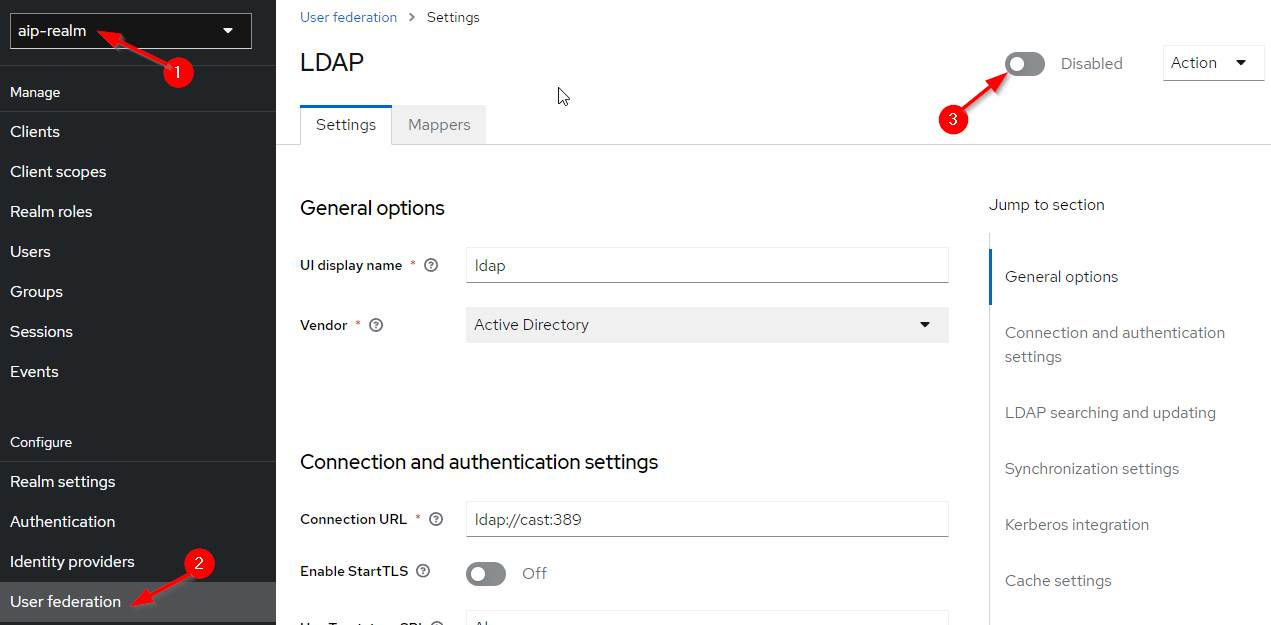Open Realm settings from sidebar
The width and height of the screenshot is (1271, 625).
pyautogui.click(x=62, y=481)
